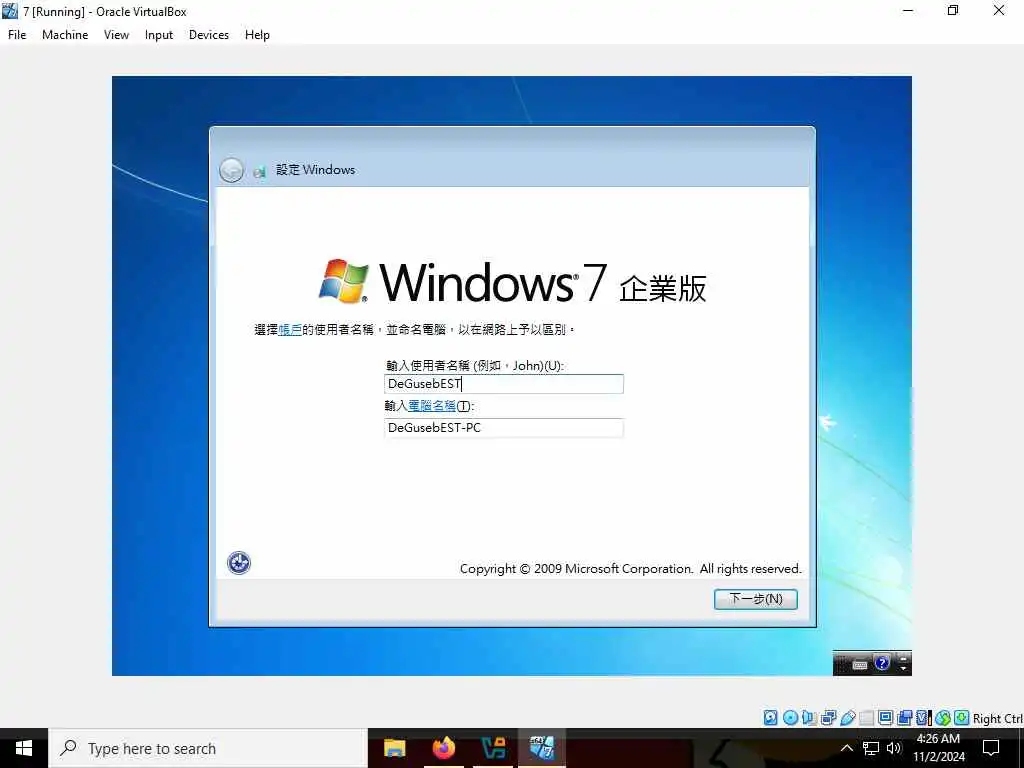Click the back arrow in Windows setup dialog
1024x768 pixels.
coord(231,170)
